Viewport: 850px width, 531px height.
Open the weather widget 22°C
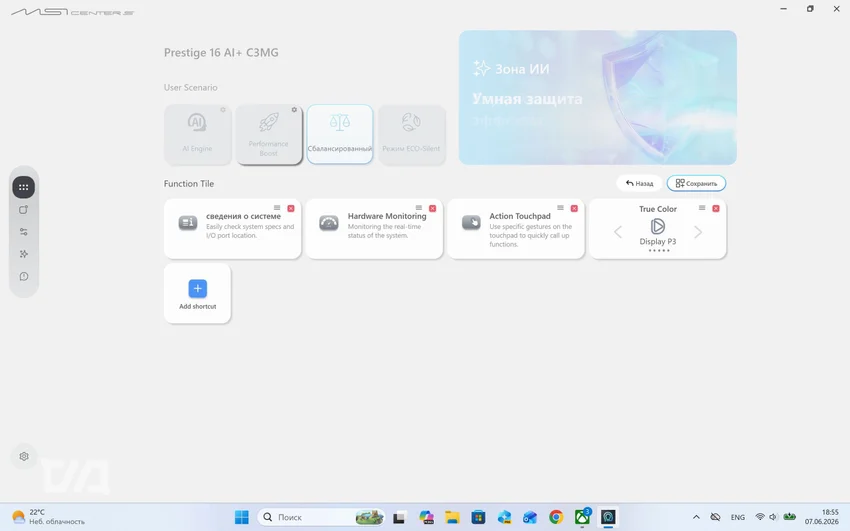click(49, 517)
